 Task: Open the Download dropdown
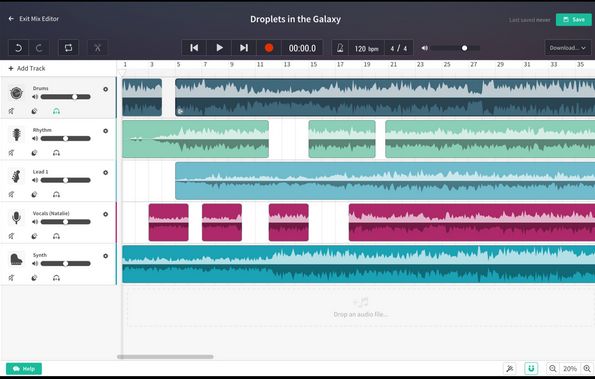click(568, 48)
